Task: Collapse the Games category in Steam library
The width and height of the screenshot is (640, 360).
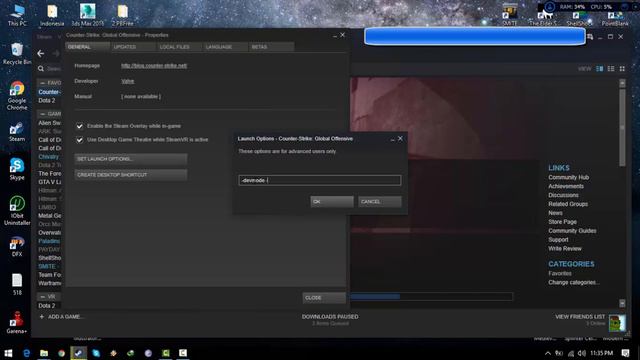Action: point(42,114)
